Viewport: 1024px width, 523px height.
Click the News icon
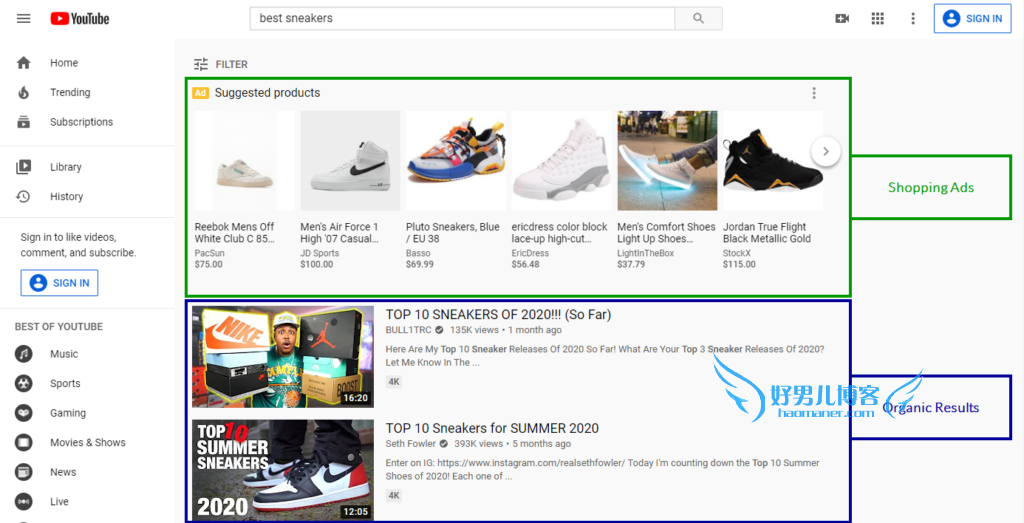tap(24, 471)
